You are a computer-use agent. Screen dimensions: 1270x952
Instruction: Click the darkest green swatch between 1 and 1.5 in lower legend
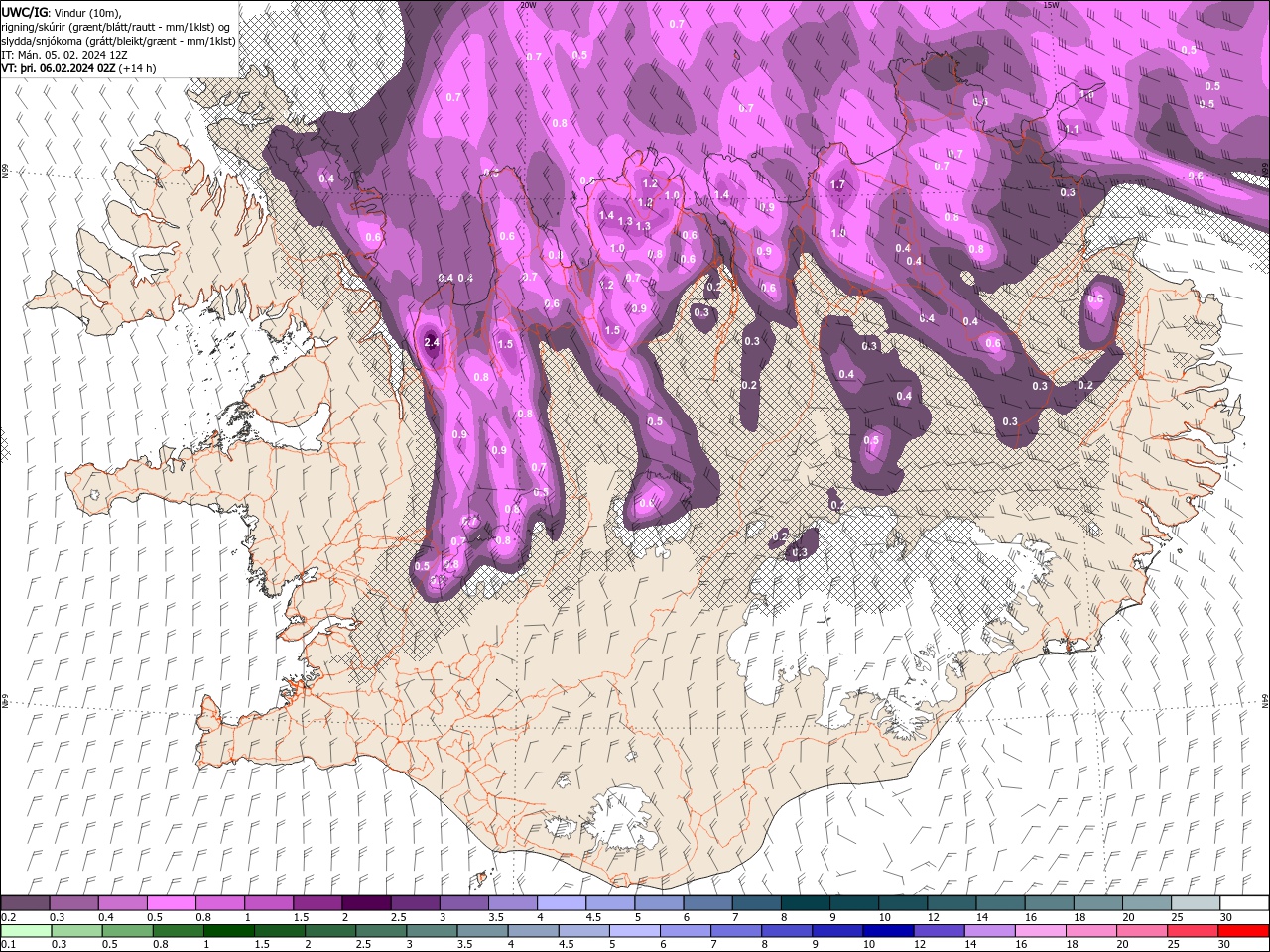229,931
